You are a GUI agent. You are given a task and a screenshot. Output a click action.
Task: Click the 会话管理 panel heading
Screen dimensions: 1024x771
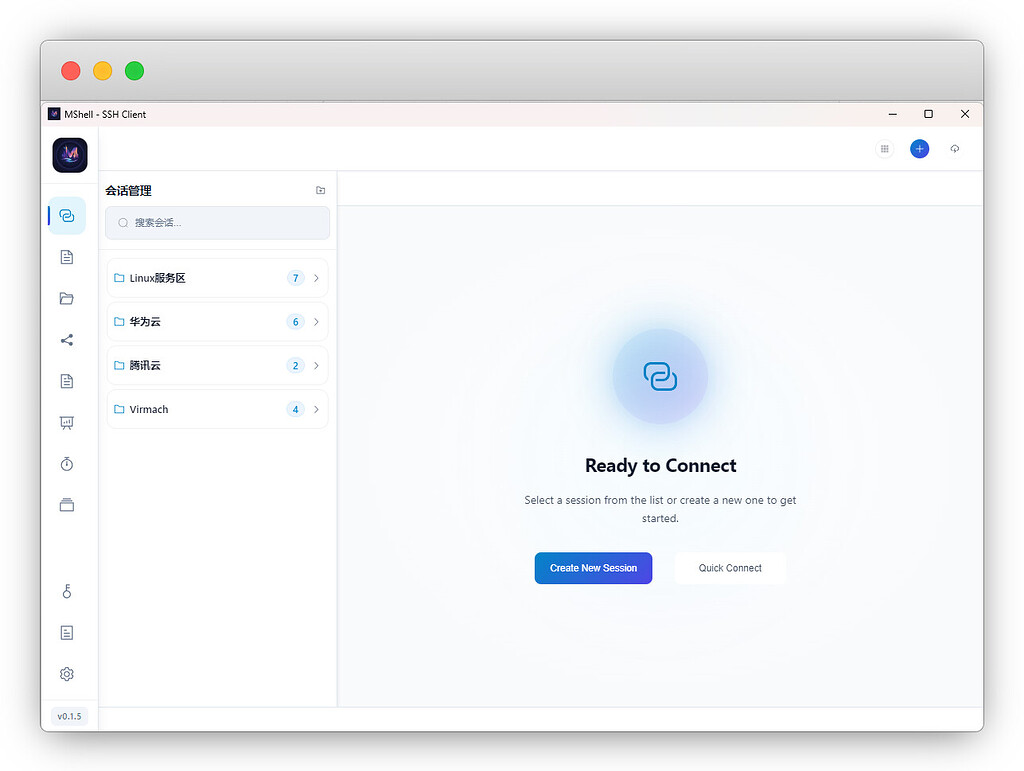coord(129,191)
